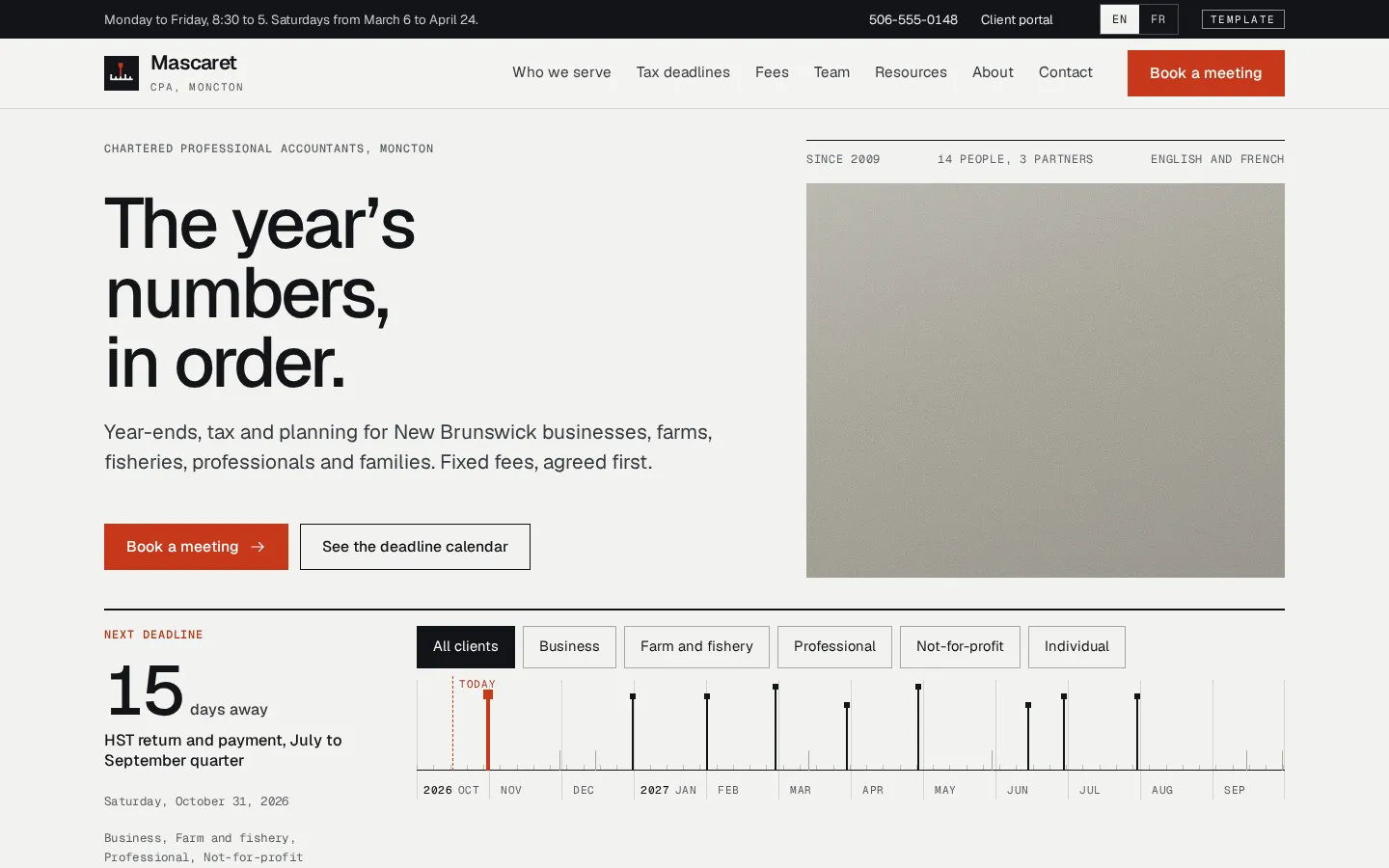Open the Contact page

[1066, 72]
